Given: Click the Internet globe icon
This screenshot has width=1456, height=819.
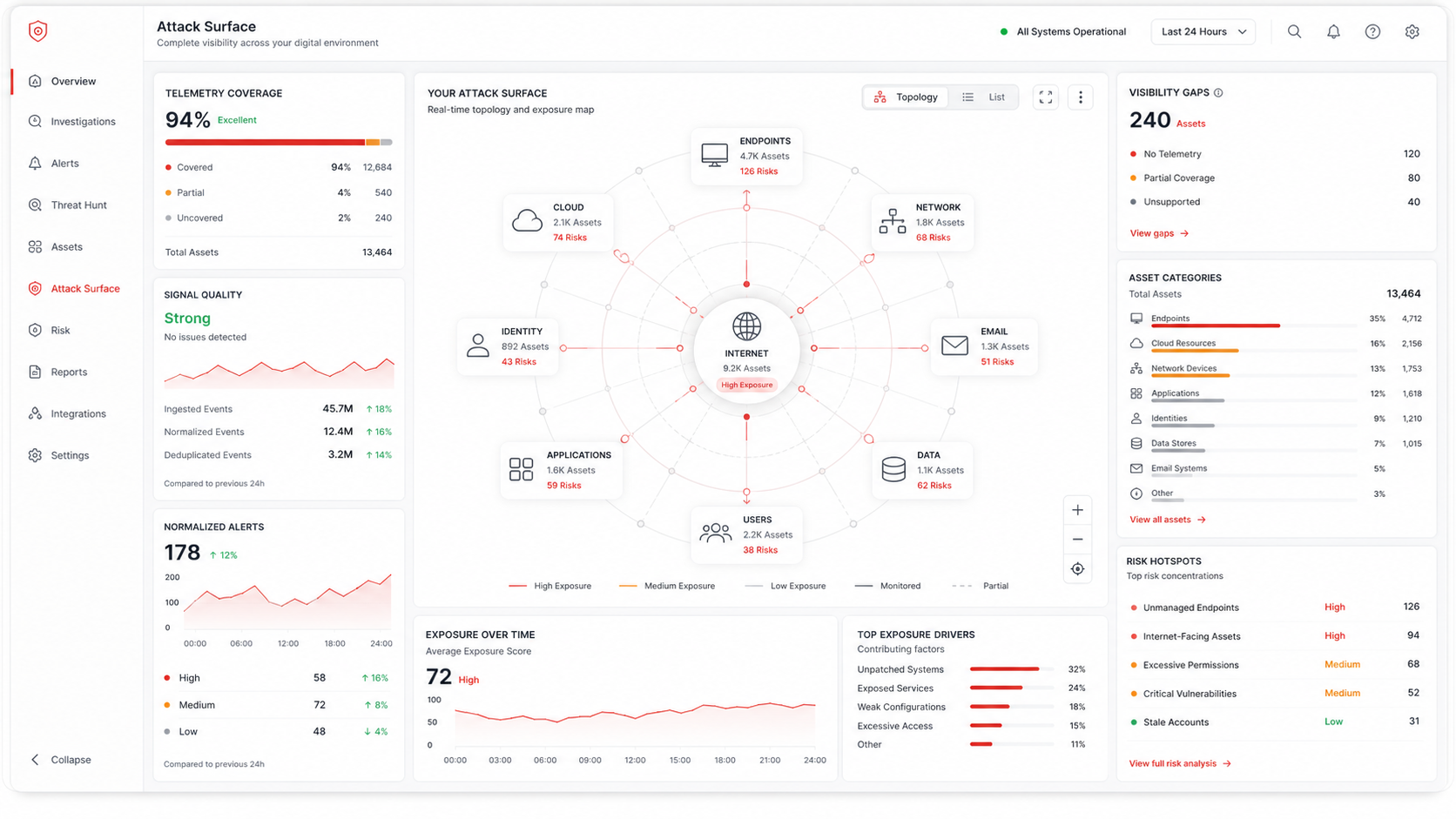Looking at the screenshot, I should (746, 327).
